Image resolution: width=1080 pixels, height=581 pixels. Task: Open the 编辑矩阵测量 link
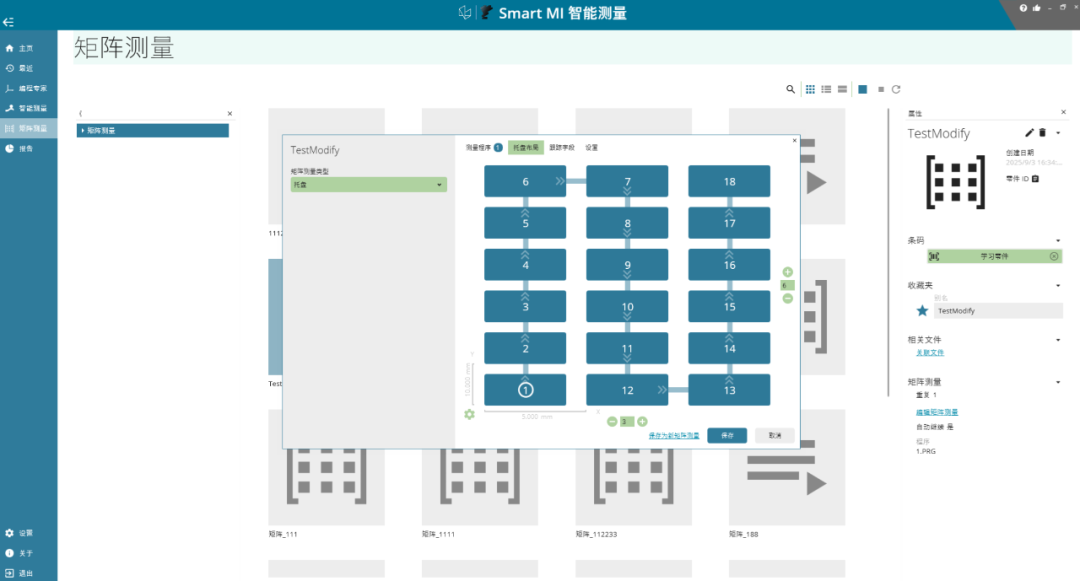[x=937, y=412]
